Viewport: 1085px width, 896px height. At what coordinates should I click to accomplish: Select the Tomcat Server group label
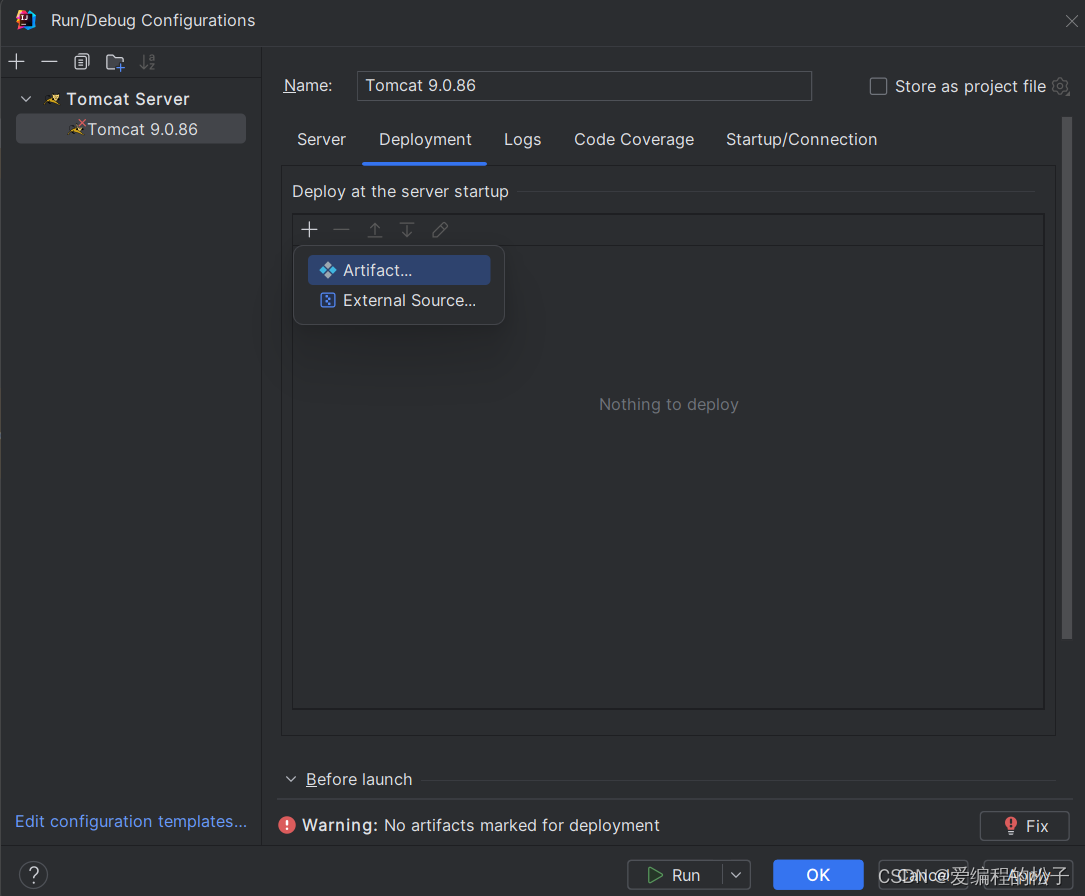click(x=127, y=99)
